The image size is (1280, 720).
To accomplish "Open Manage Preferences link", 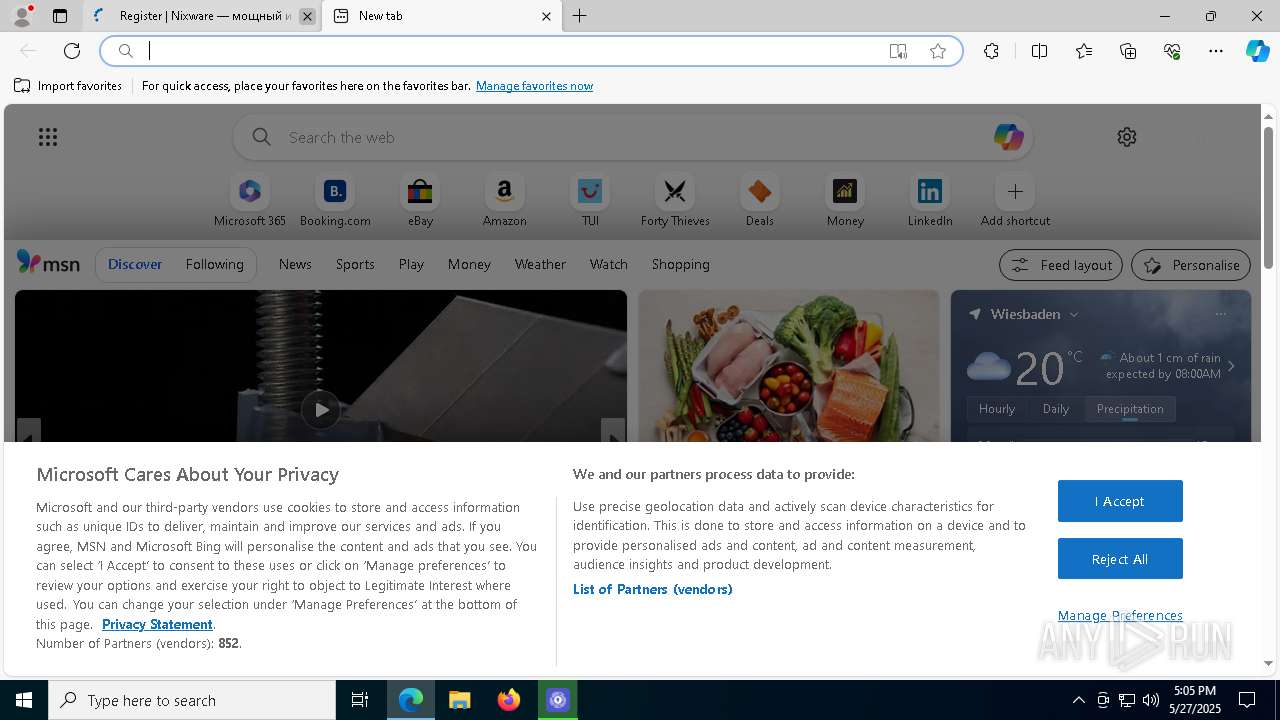I will (1120, 615).
